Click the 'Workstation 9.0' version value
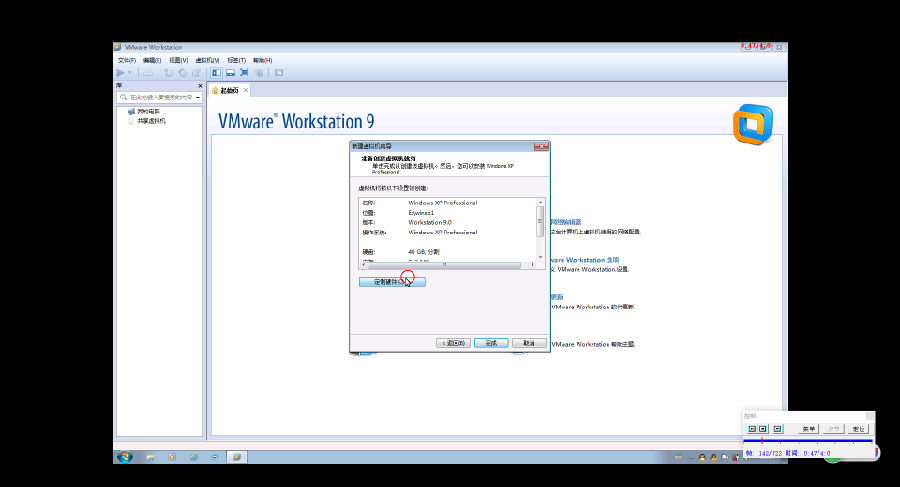The image size is (900, 487). (430, 222)
